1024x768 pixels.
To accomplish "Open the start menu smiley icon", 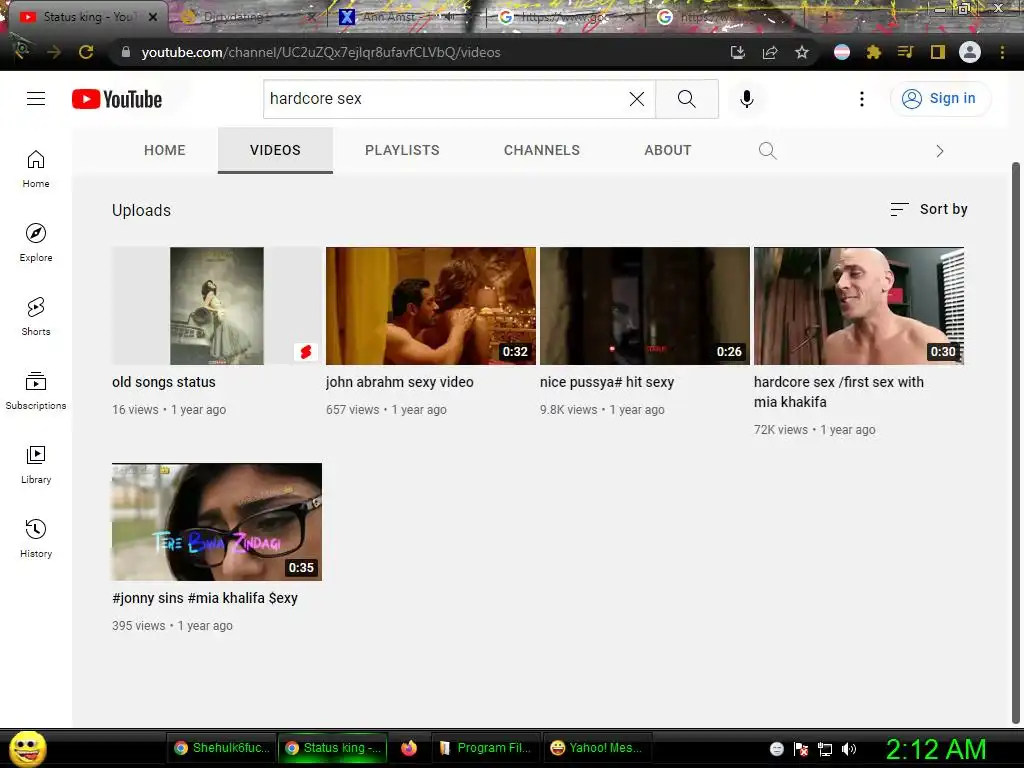I will (x=27, y=748).
